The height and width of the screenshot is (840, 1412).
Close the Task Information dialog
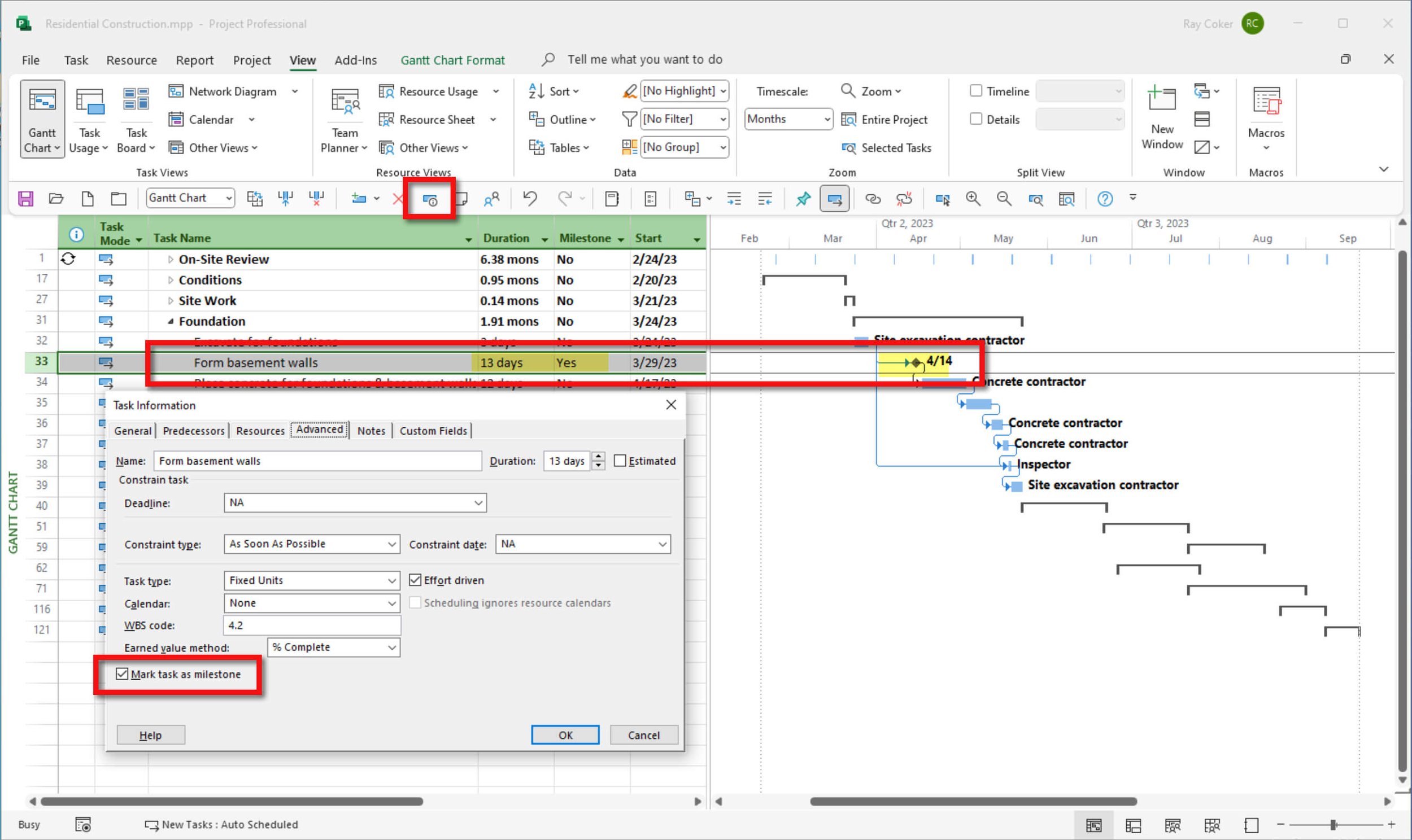pyautogui.click(x=671, y=405)
